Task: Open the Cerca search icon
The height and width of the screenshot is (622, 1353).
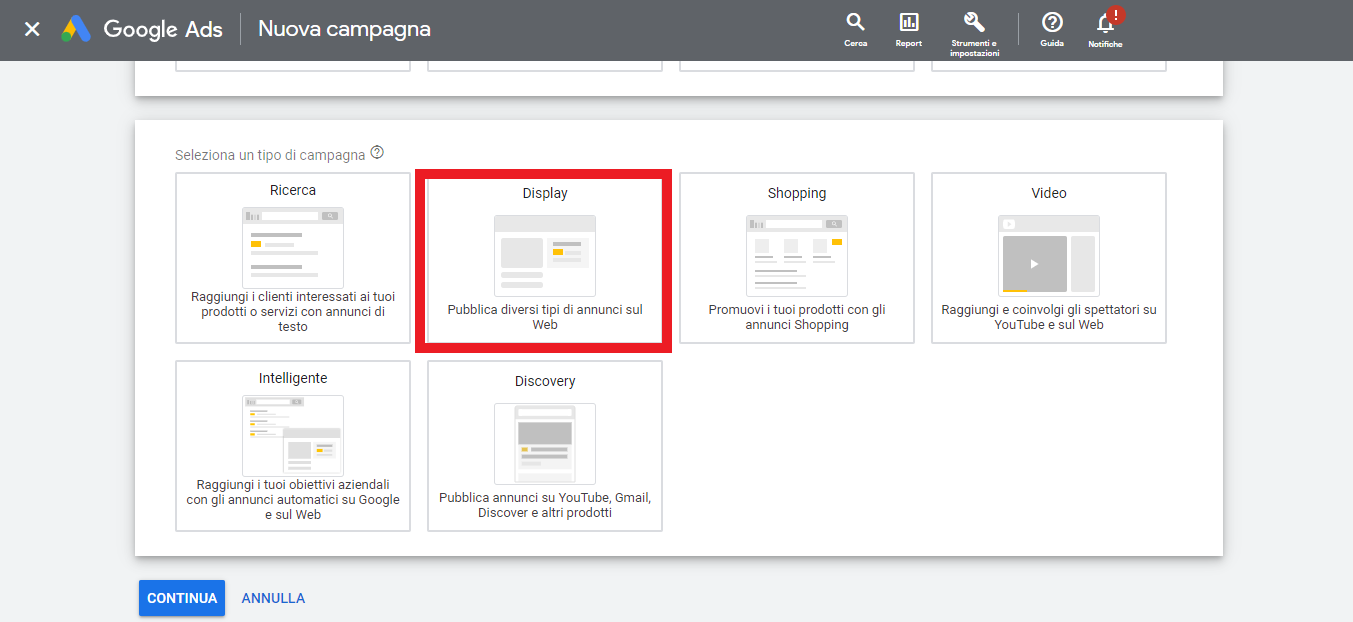Action: [855, 23]
